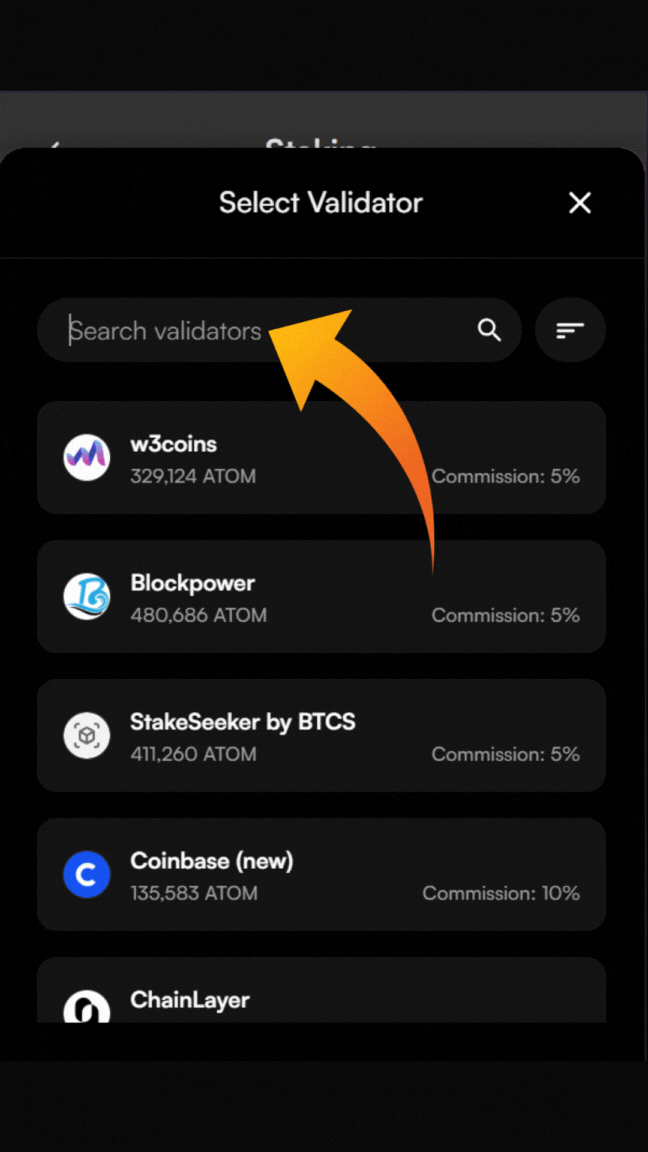The width and height of the screenshot is (648, 1152).
Task: Click Blockpower's 480,686 ATOM amount
Action: coord(198,615)
